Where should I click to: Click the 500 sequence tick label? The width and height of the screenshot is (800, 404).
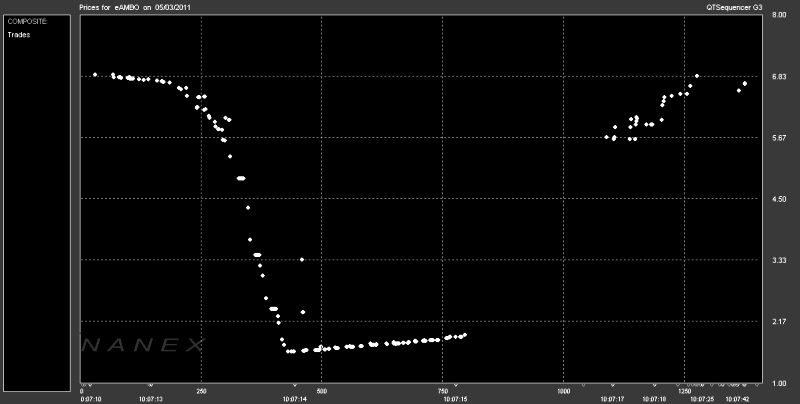pyautogui.click(x=321, y=391)
